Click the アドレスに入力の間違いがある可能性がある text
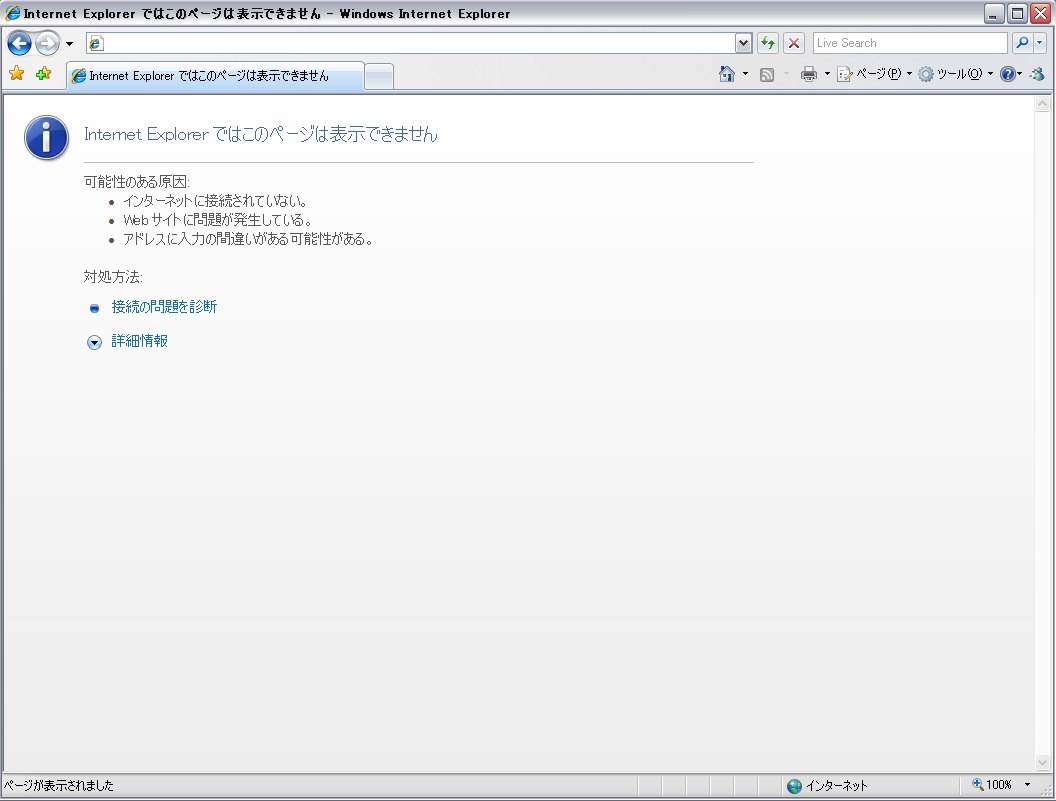Viewport: 1056px width, 801px height. [248, 238]
